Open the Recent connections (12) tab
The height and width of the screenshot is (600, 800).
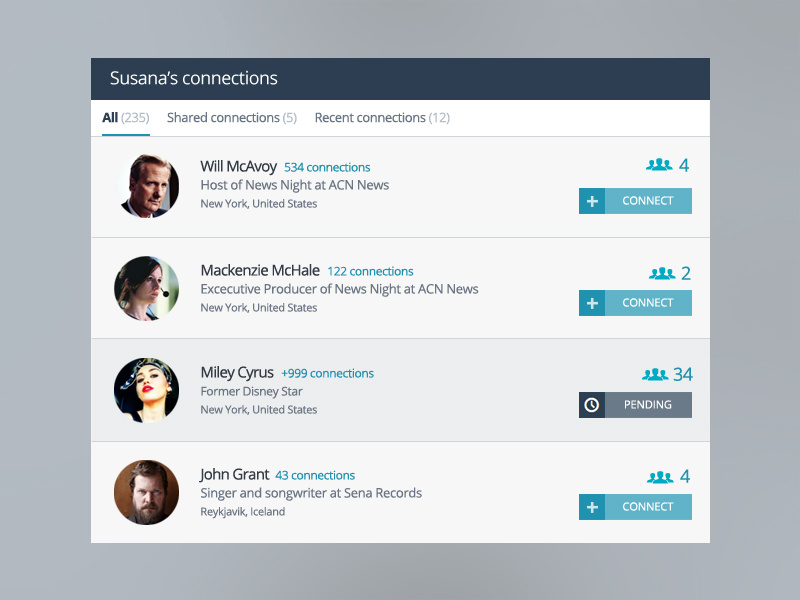click(x=382, y=118)
